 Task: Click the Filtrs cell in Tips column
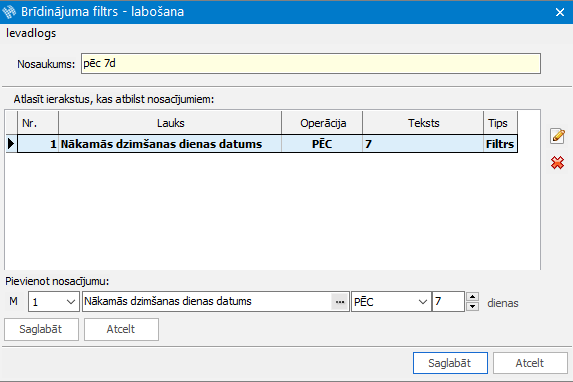coord(500,144)
